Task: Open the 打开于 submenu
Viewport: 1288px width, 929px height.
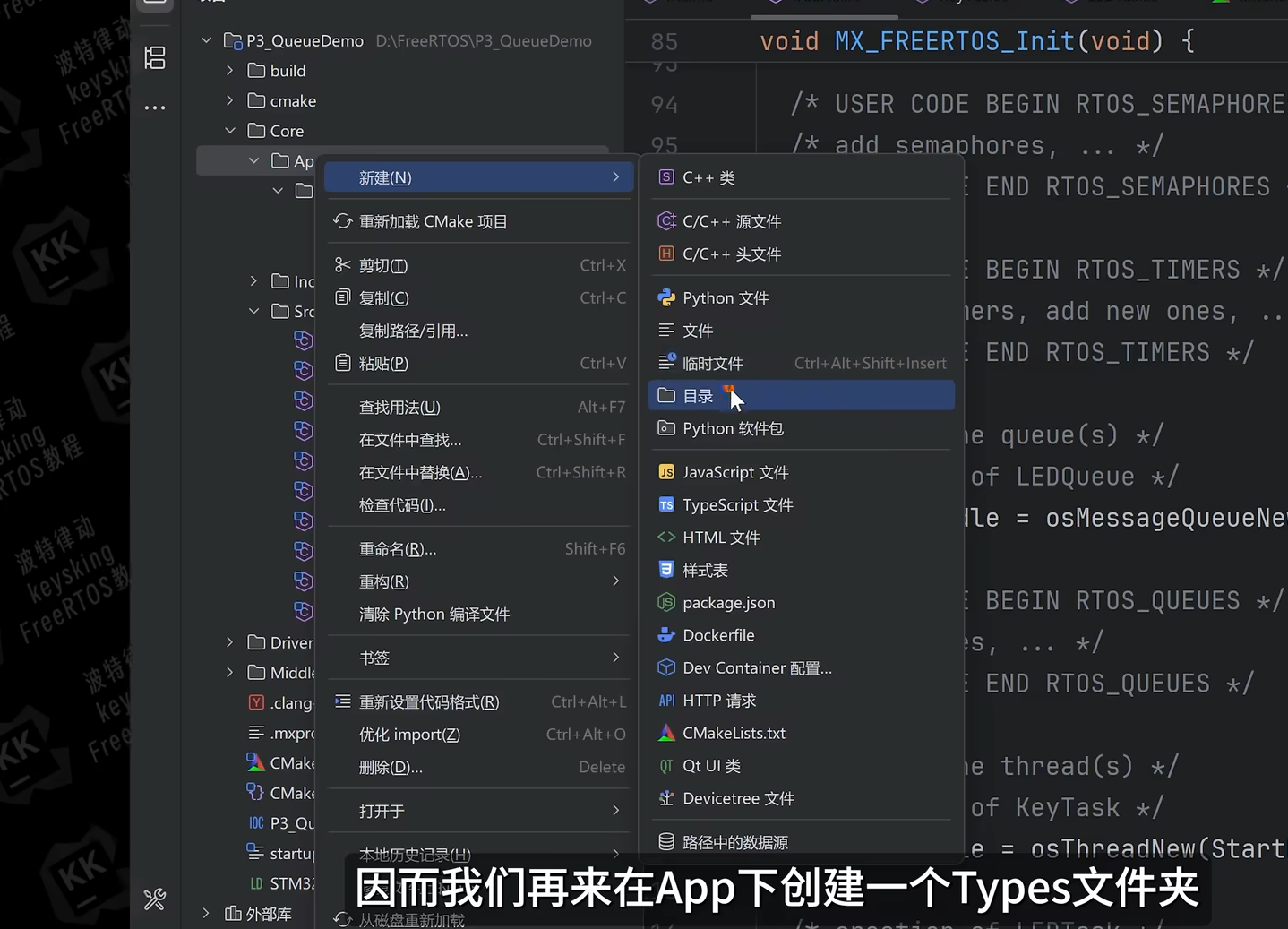Action: (x=478, y=811)
